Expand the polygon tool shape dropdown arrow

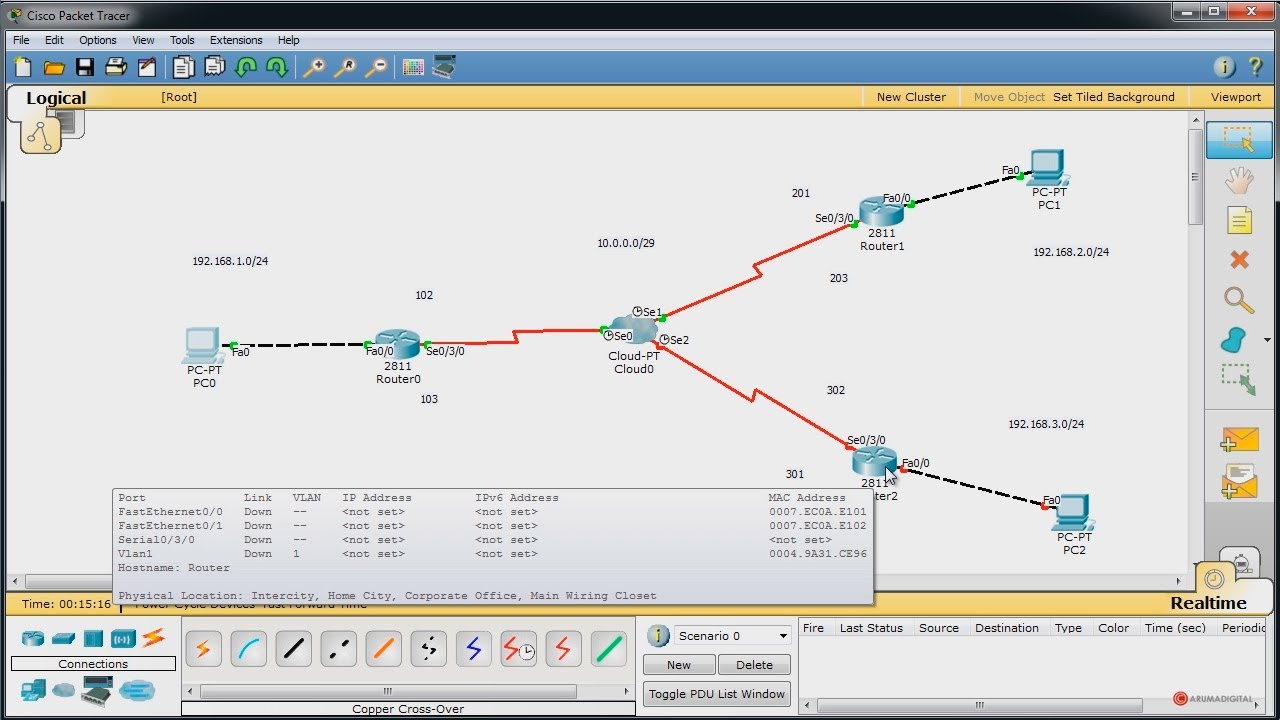1267,340
